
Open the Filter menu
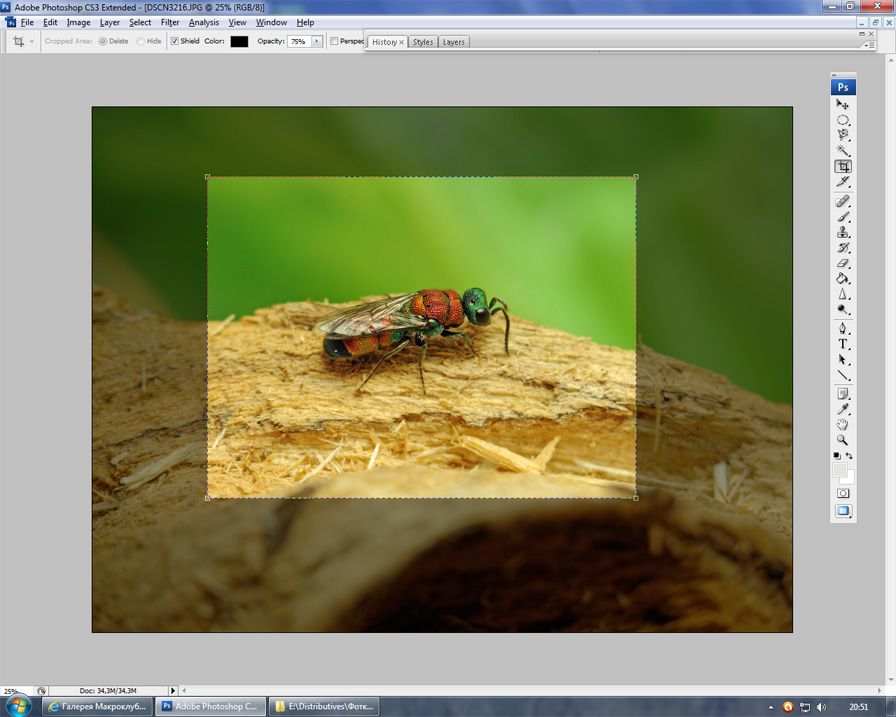pyautogui.click(x=170, y=22)
